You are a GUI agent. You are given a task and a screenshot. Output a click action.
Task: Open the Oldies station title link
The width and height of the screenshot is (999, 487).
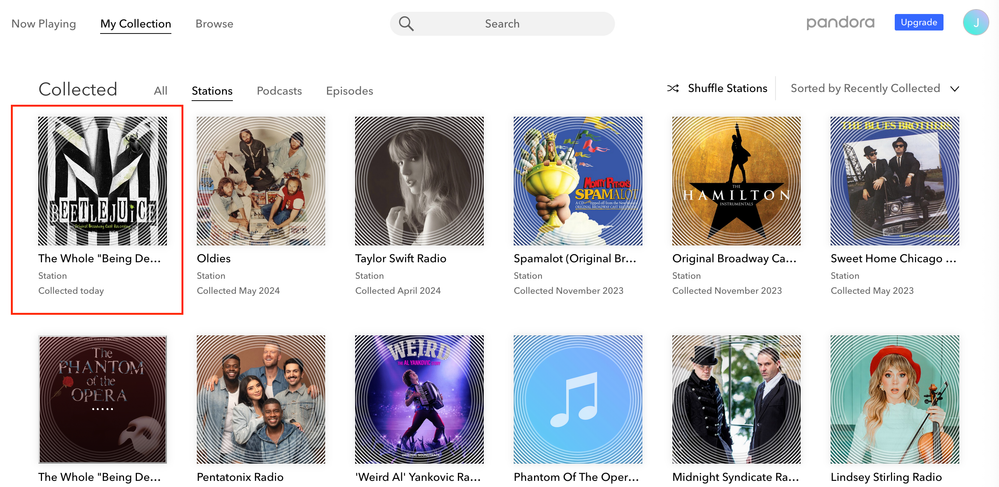214,259
